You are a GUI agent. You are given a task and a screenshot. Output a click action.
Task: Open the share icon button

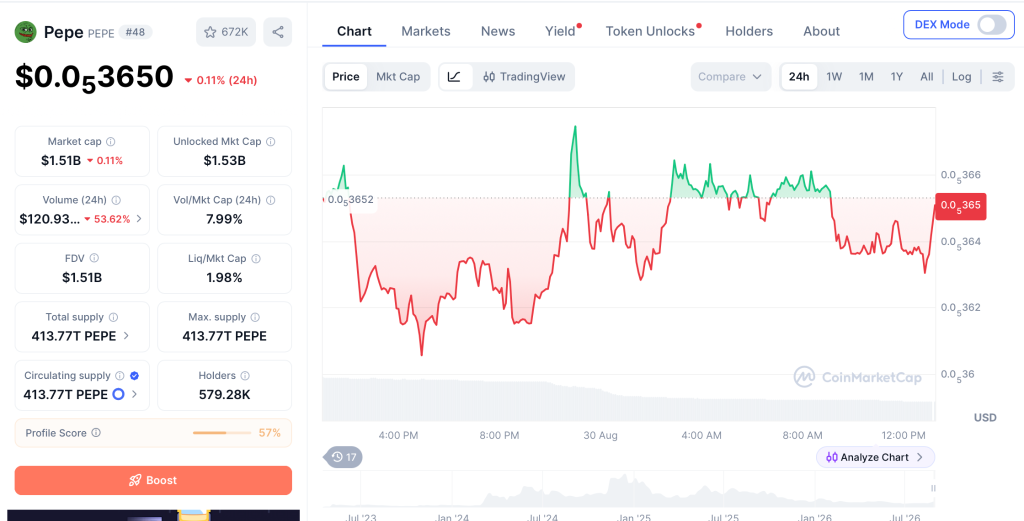(x=278, y=32)
